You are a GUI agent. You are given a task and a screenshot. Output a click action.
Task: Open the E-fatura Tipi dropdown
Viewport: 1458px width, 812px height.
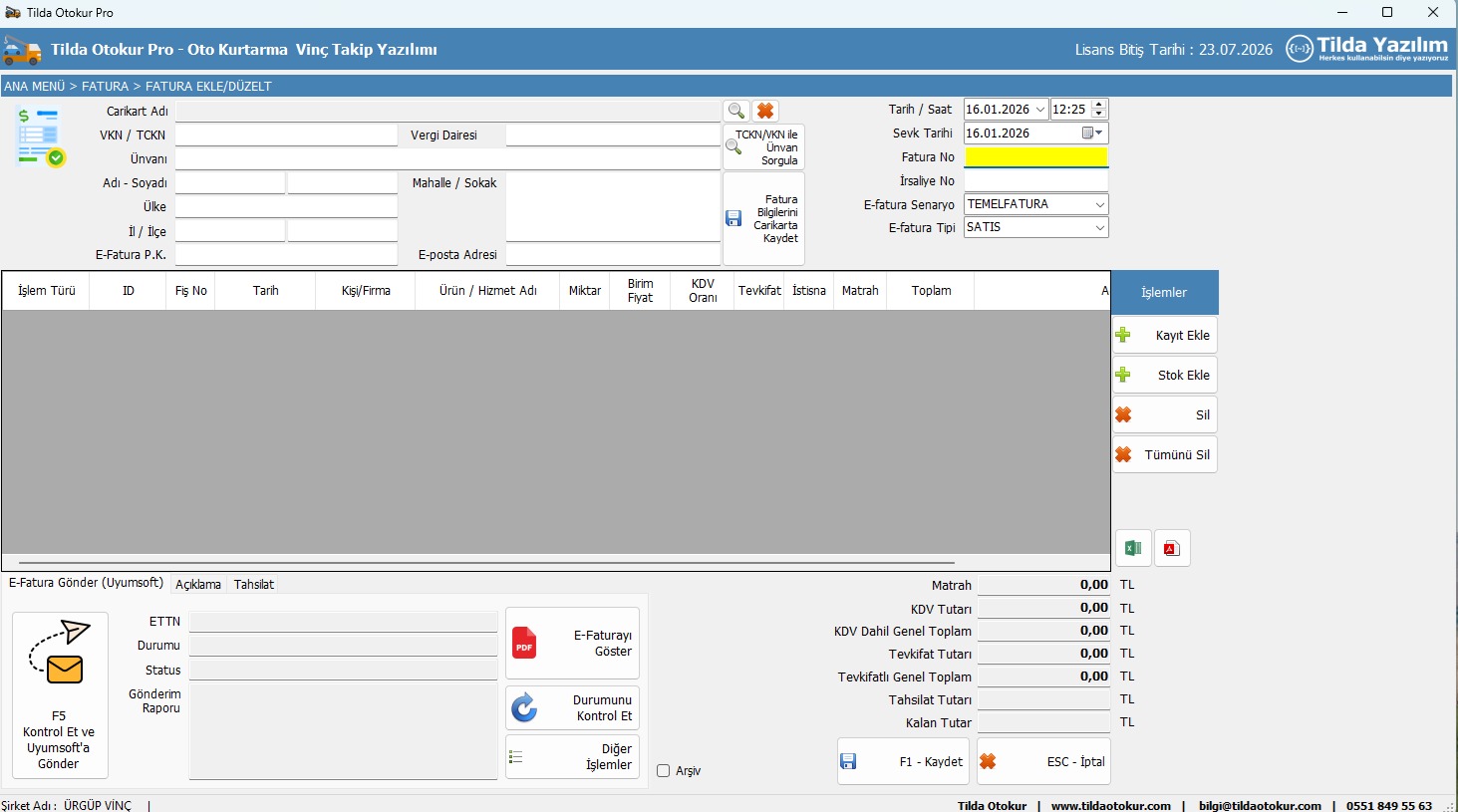pos(1099,228)
